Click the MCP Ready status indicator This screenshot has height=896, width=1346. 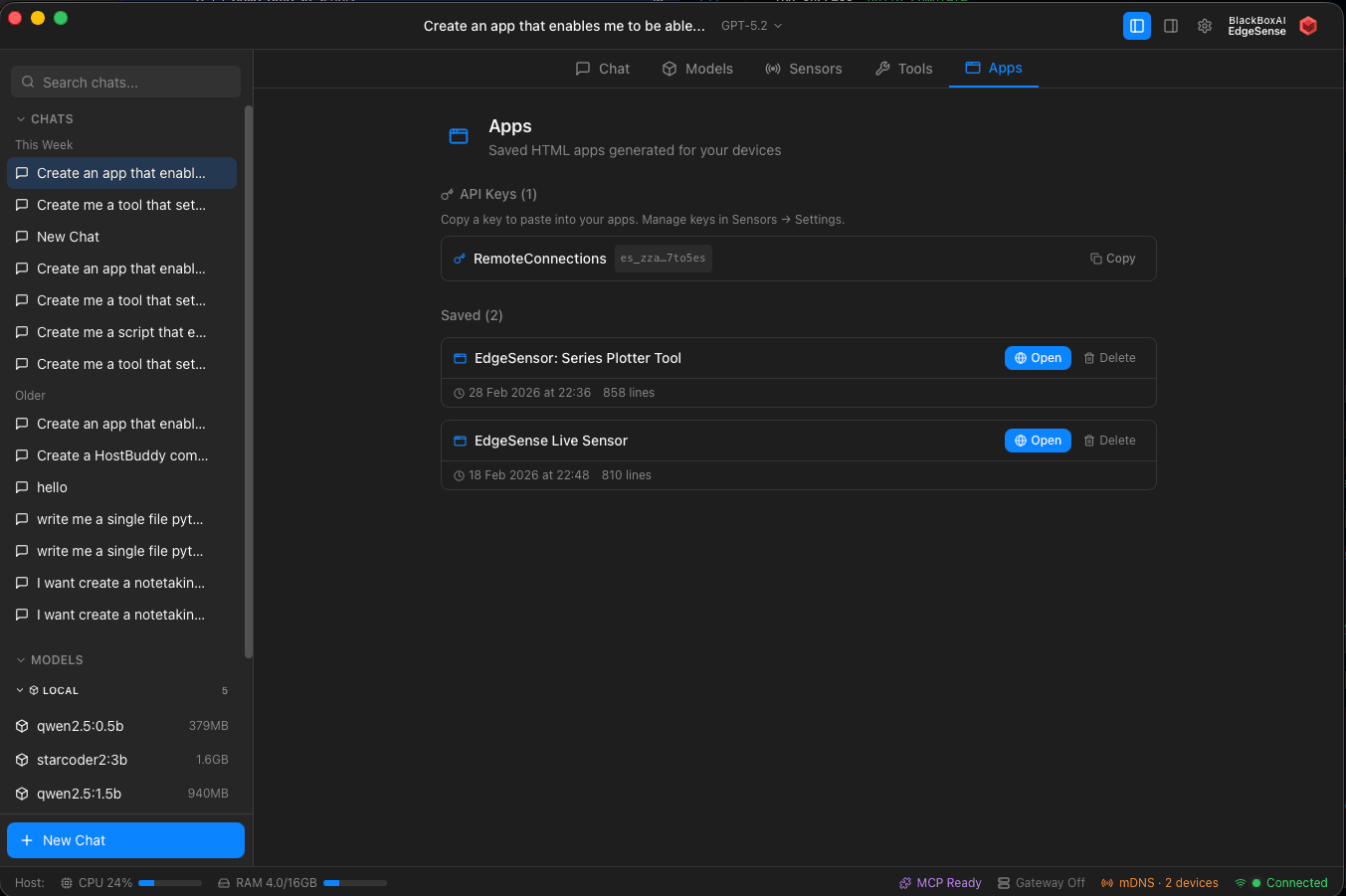940,883
